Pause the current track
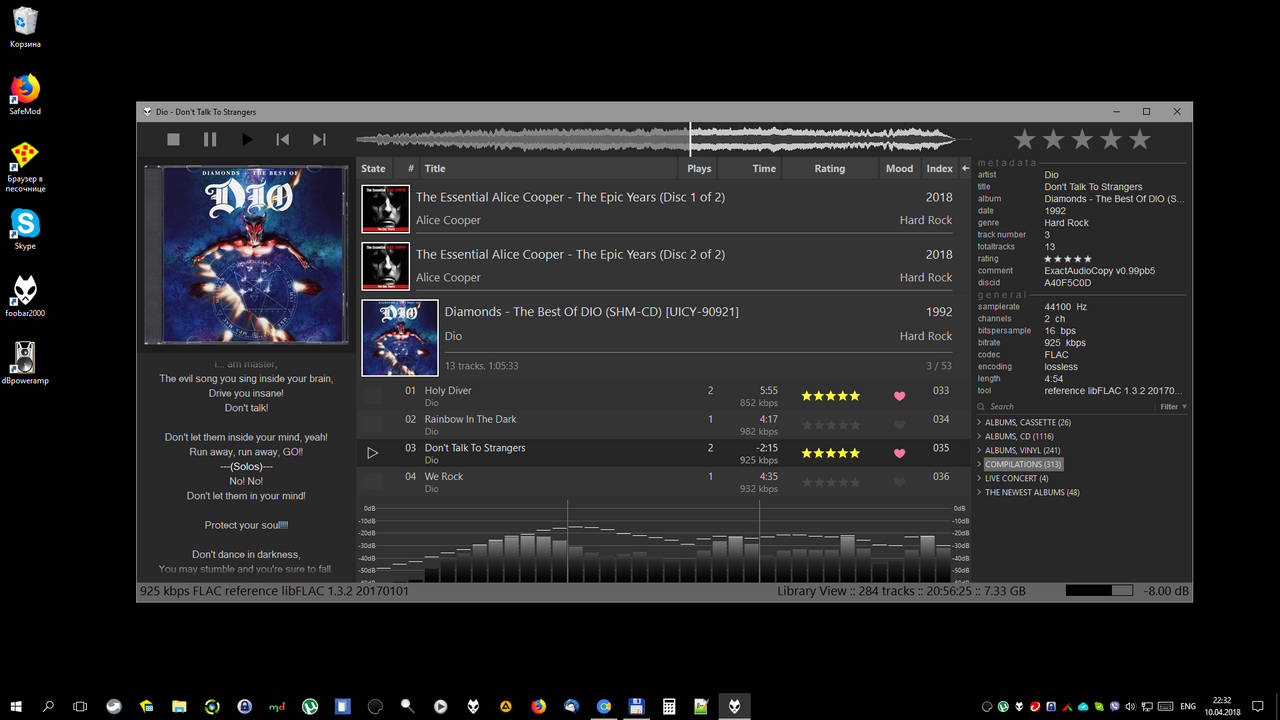The width and height of the screenshot is (1280, 720). [210, 140]
